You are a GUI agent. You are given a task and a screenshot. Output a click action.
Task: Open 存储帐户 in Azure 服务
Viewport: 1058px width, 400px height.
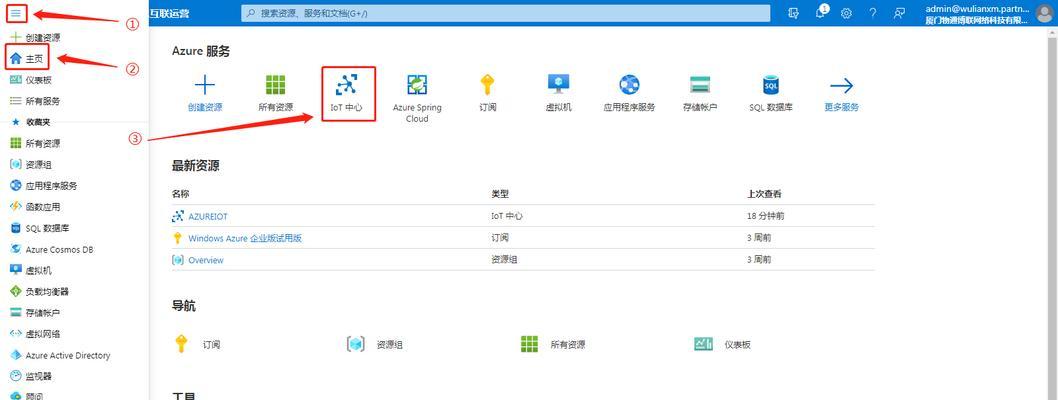point(700,93)
